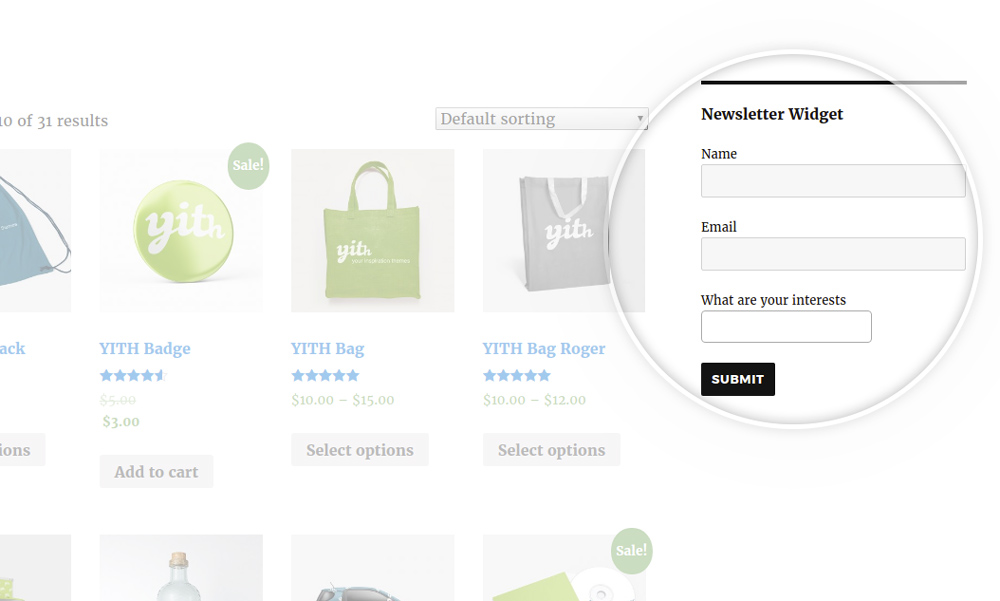Viewport: 1000px width, 601px height.
Task: Click the green YITH Badge product image
Action: pos(181,230)
